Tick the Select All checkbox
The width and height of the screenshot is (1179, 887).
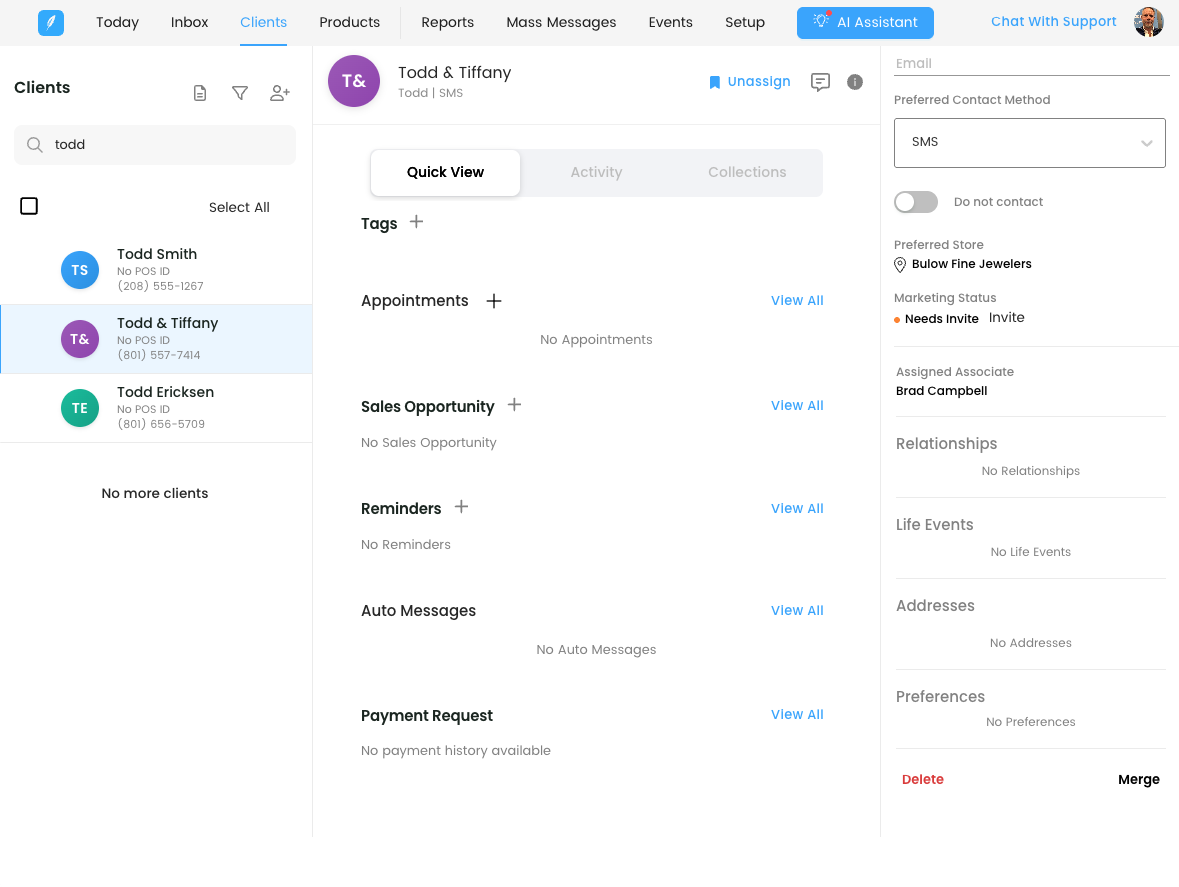point(29,206)
